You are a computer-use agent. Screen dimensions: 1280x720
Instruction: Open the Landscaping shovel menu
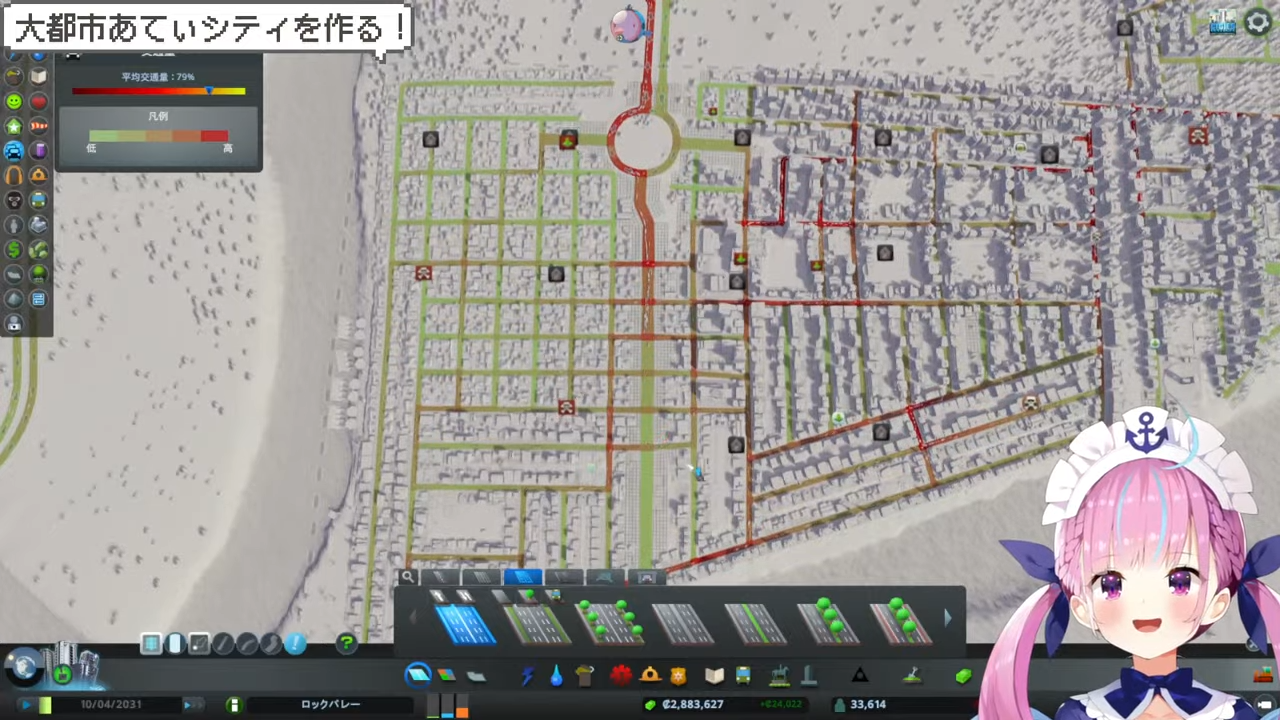(912, 676)
